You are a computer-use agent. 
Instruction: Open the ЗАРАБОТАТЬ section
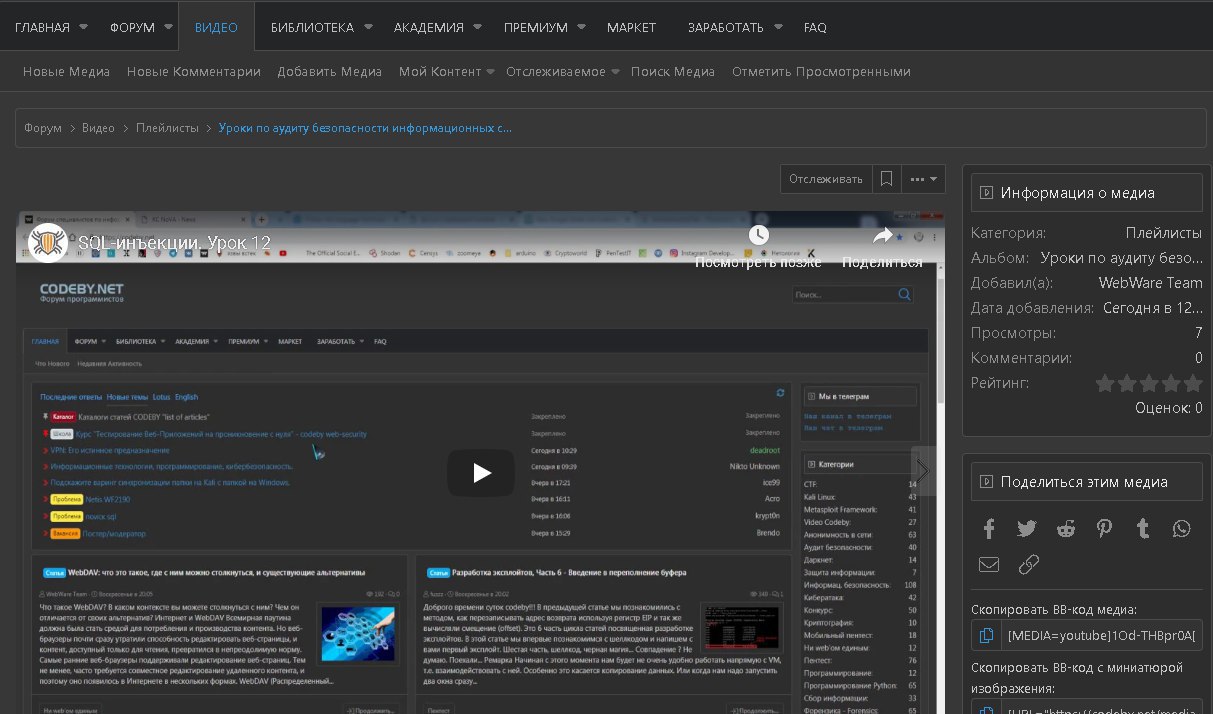(725, 27)
